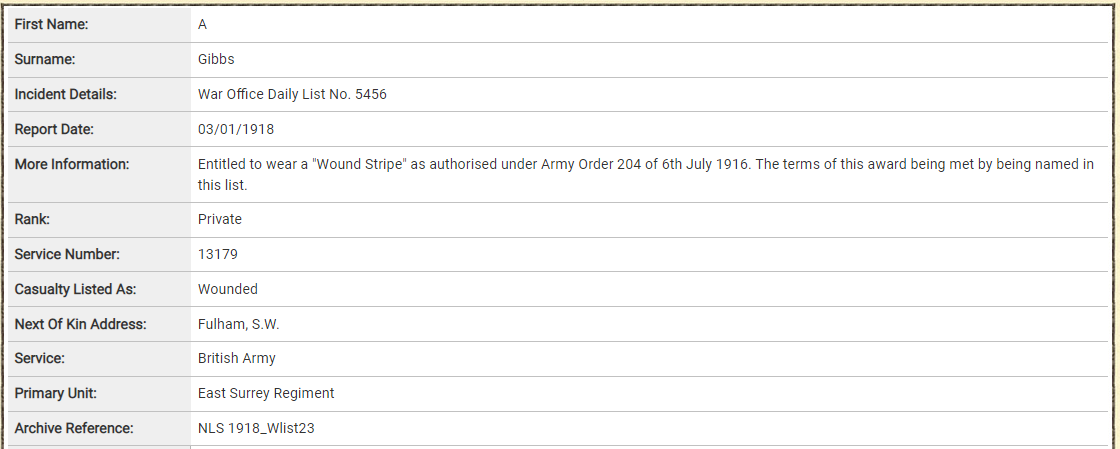
Task: Click the First Name label
Action: pos(51,24)
